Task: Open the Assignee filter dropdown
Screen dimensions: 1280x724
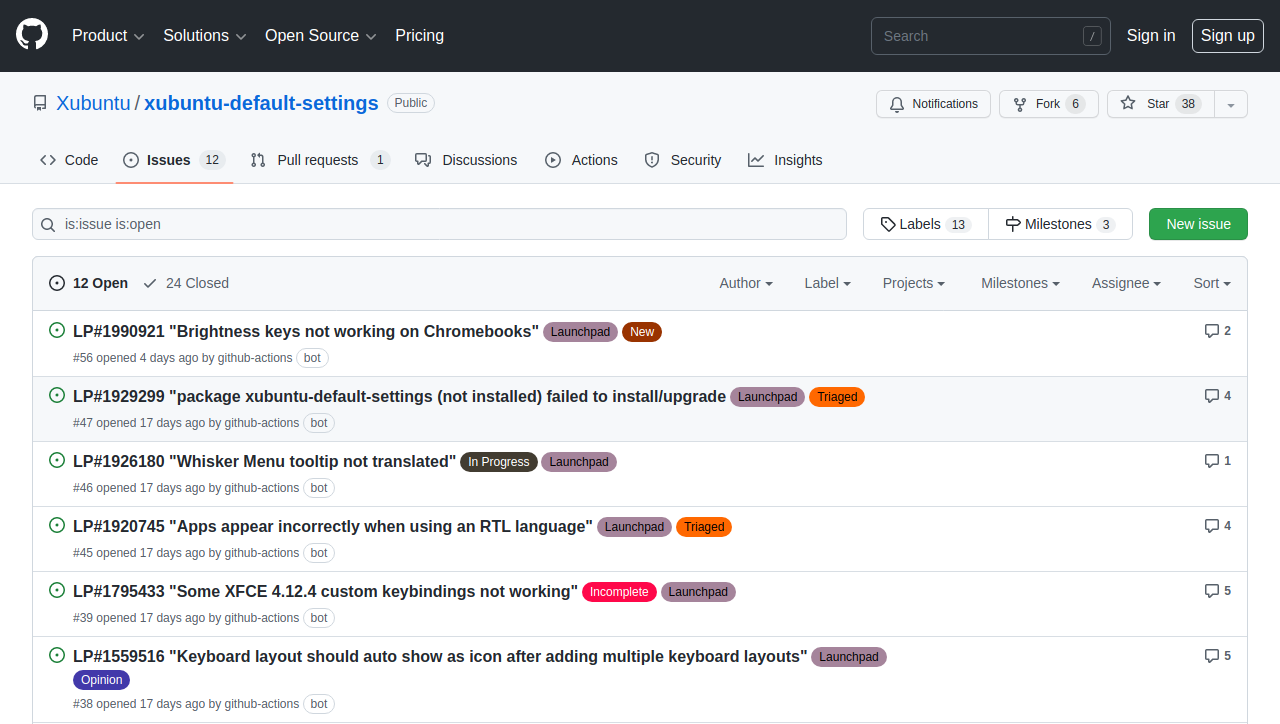Action: pyautogui.click(x=1125, y=283)
